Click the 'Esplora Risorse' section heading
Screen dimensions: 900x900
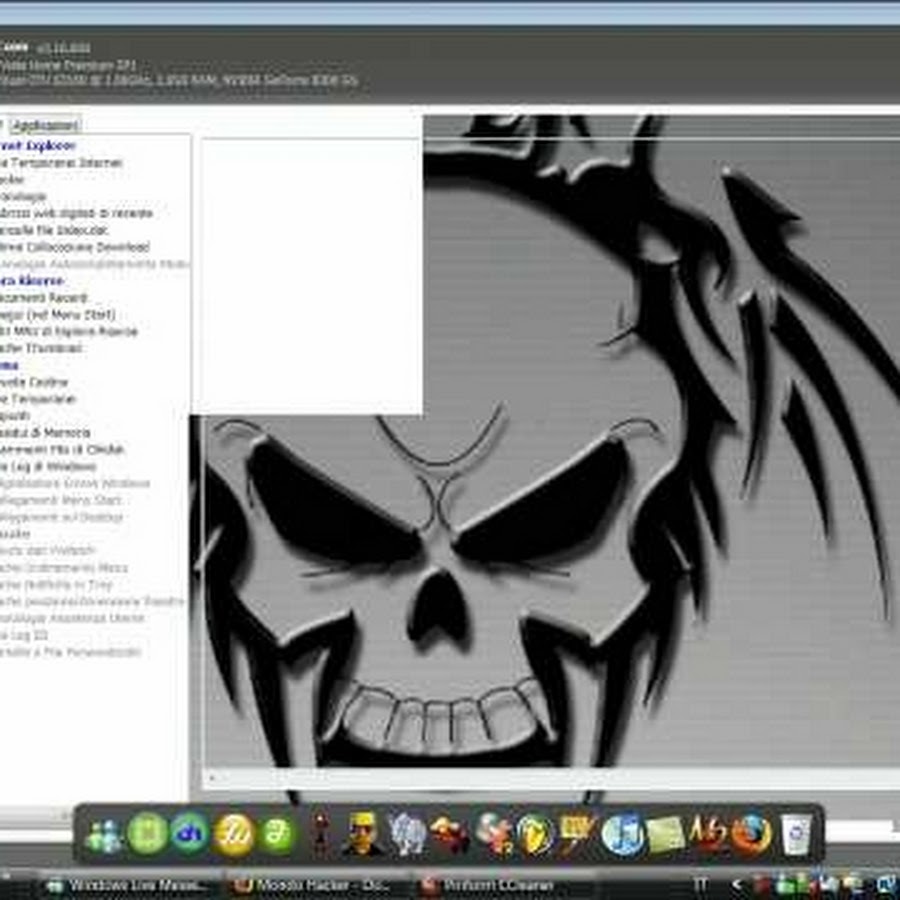[32, 281]
